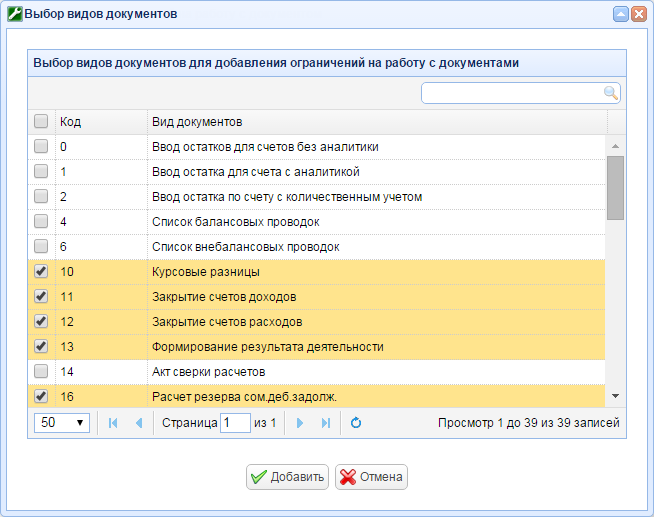Check the box for code 0
654x517 pixels.
(41, 146)
